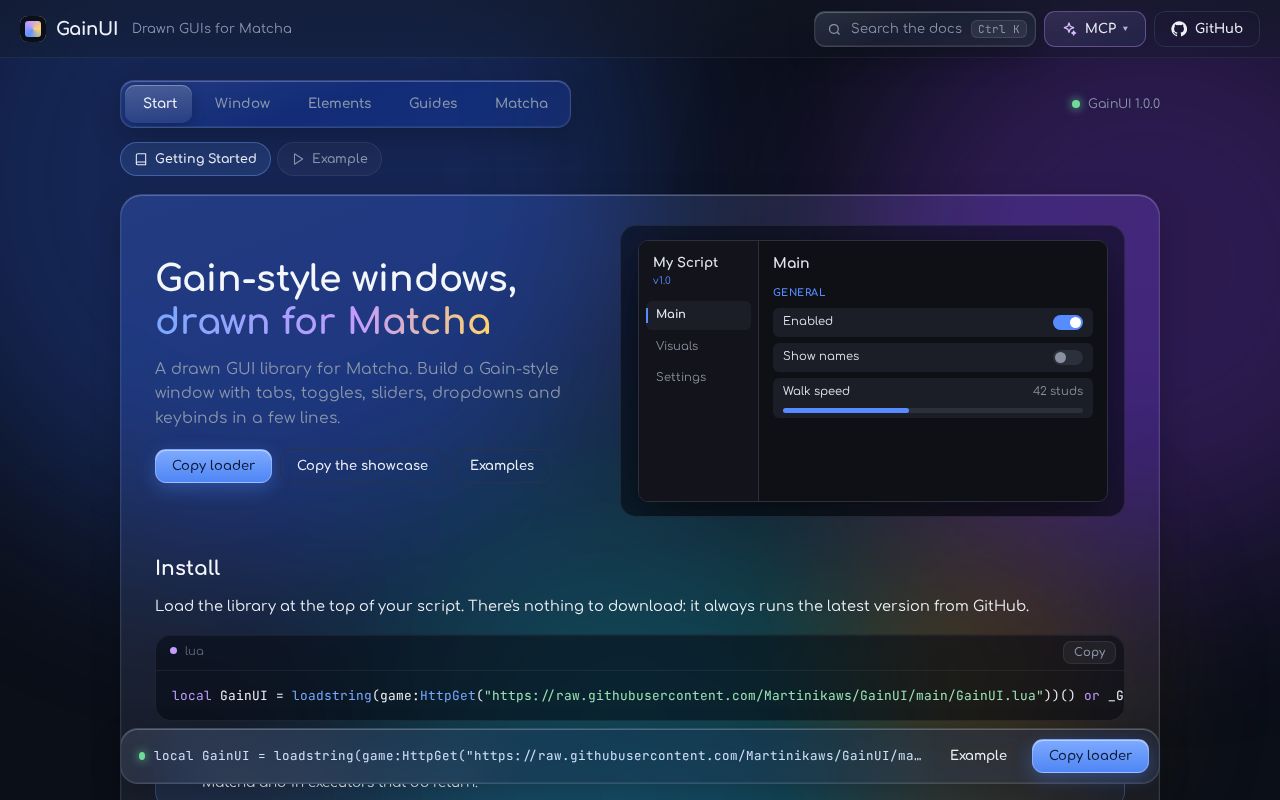1280x800 pixels.
Task: Click the Example play icon
Action: (298, 159)
